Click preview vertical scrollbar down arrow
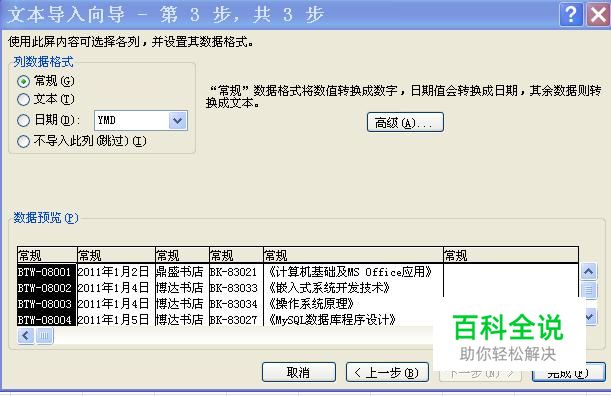This screenshot has width=611, height=396. pyautogui.click(x=590, y=316)
